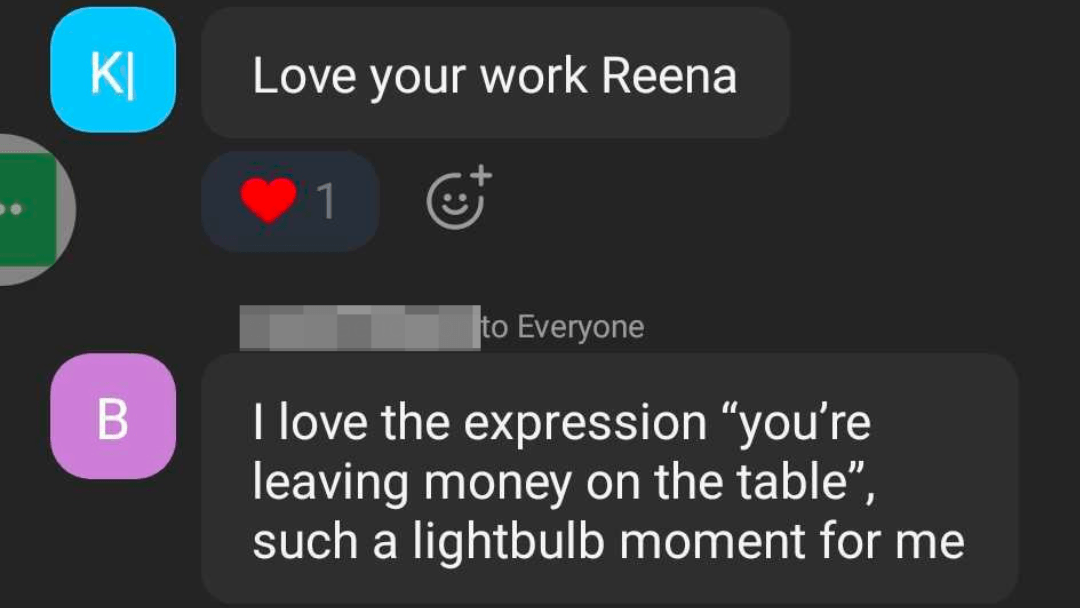Click the phrase "lightbulb moment for me"
Viewport: 1080px width, 608px height.
coord(689,541)
